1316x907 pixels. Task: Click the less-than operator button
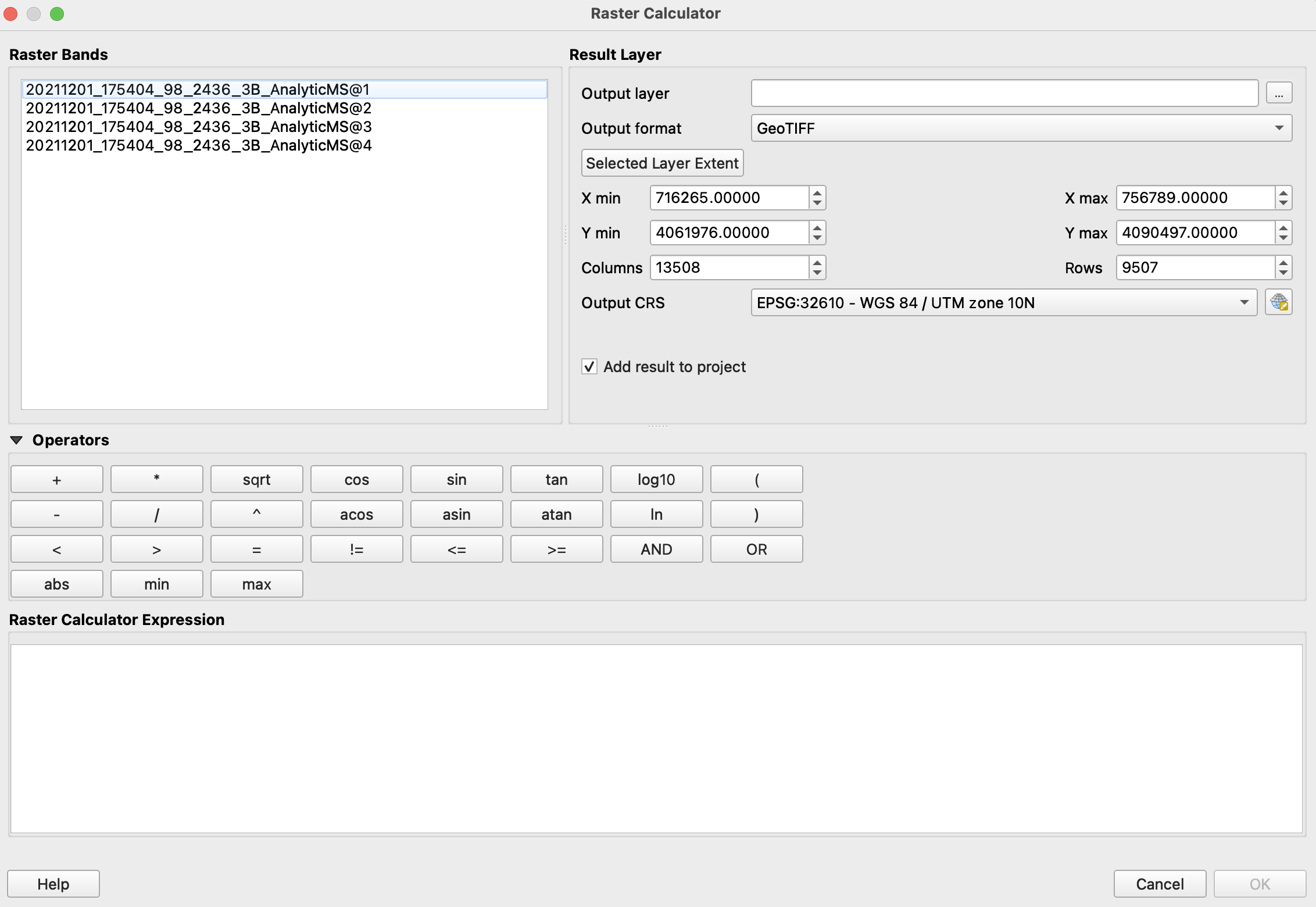[x=57, y=549]
